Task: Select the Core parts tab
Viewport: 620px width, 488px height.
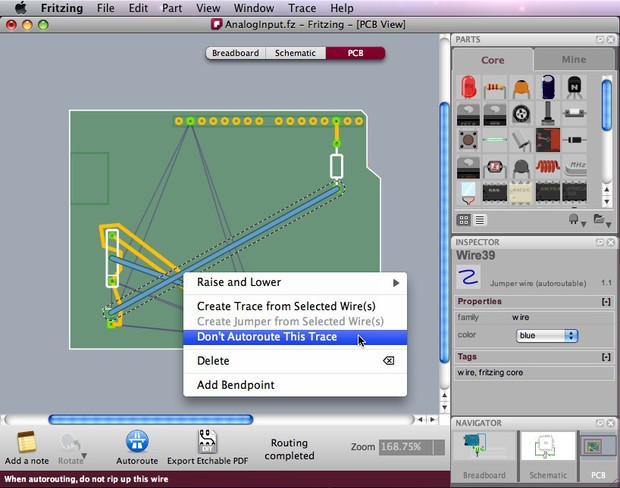Action: point(493,60)
